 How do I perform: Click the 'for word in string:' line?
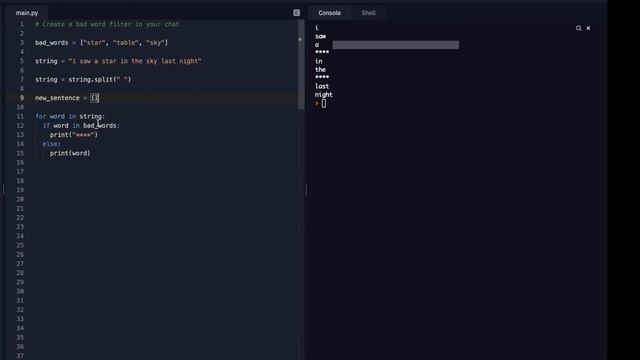[70, 116]
